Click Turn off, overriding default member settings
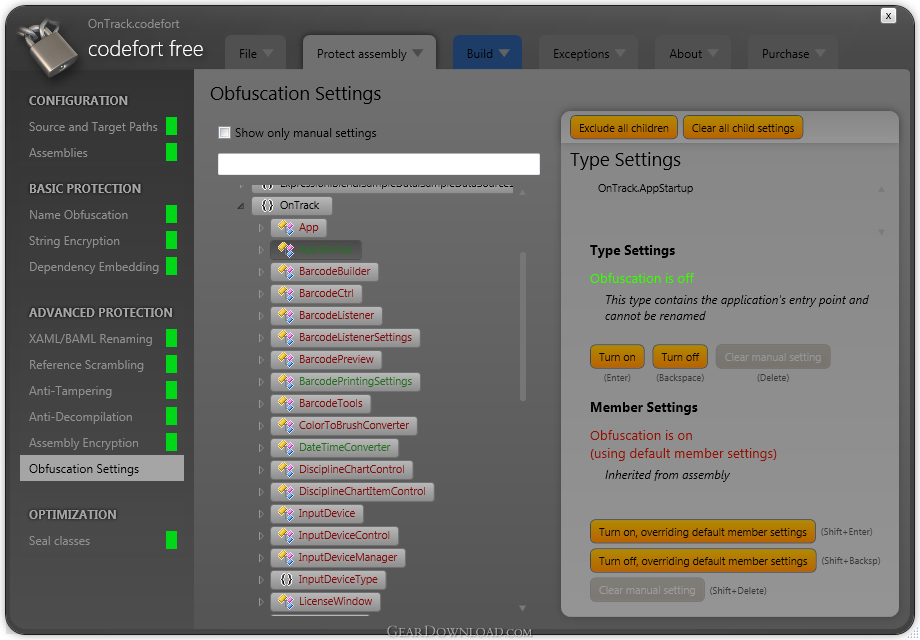This screenshot has height=640, width=920. pyautogui.click(x=703, y=561)
